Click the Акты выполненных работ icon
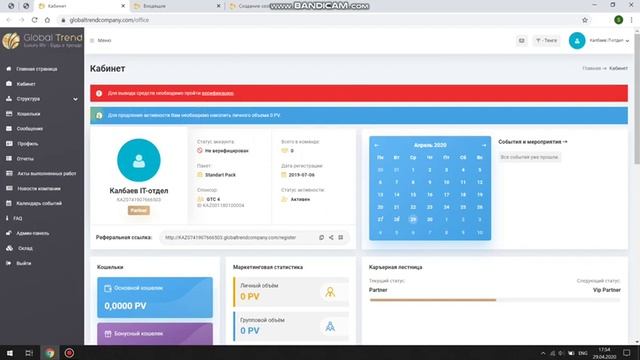Screen dimensions: 640x360 tap(9, 173)
